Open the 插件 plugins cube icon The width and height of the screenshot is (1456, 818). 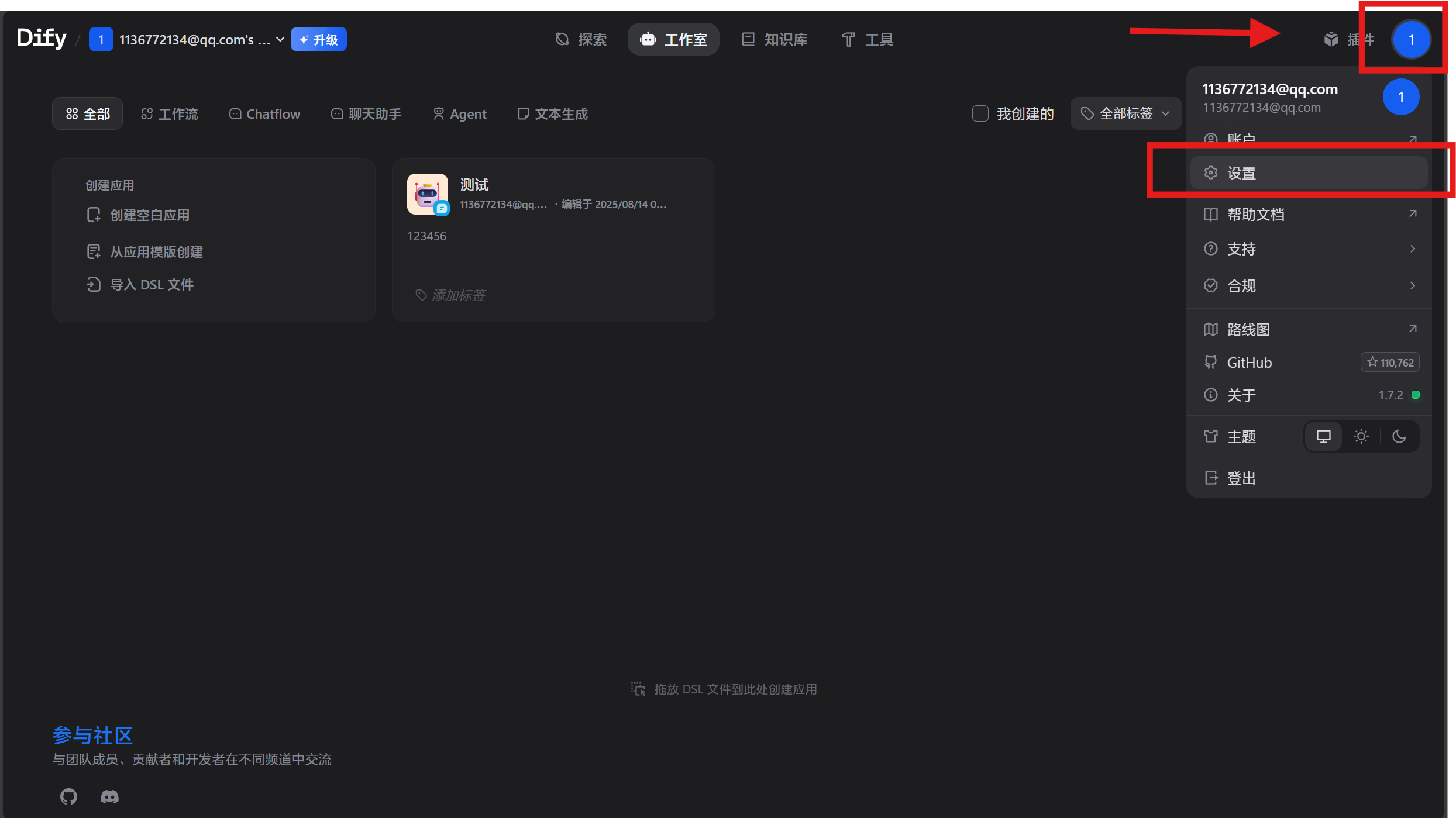pos(1331,40)
